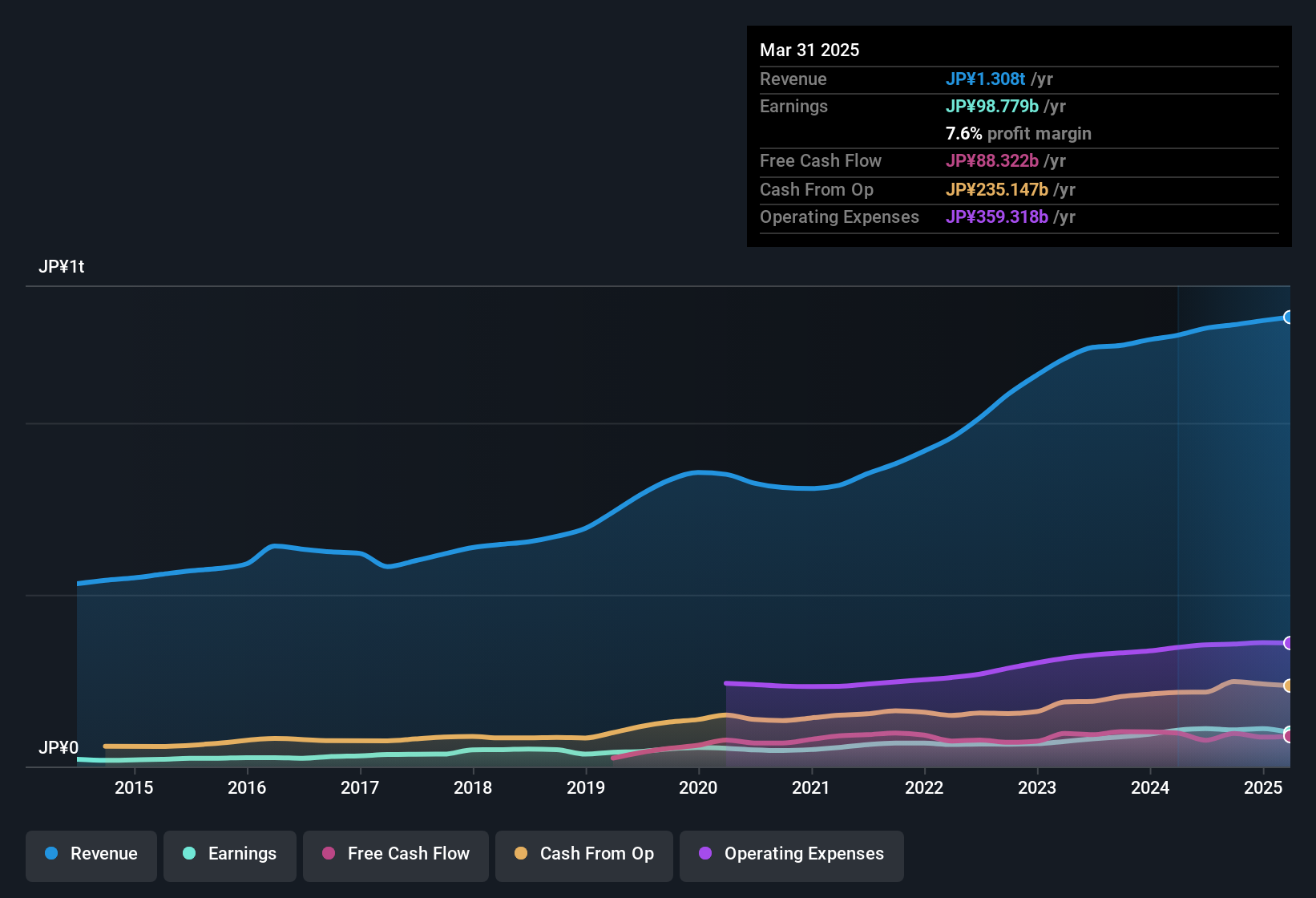Toggle the Operating Expenses legend dot

click(x=704, y=854)
